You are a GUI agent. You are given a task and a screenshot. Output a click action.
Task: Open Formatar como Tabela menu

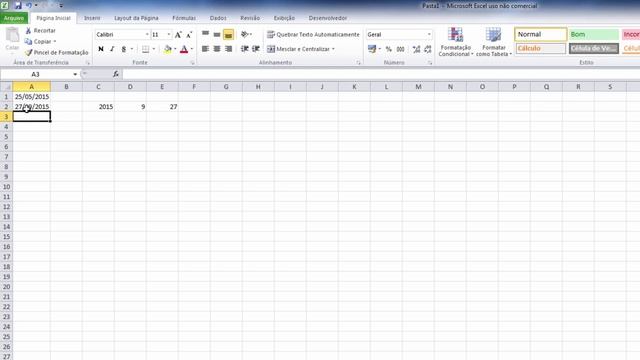coord(494,42)
